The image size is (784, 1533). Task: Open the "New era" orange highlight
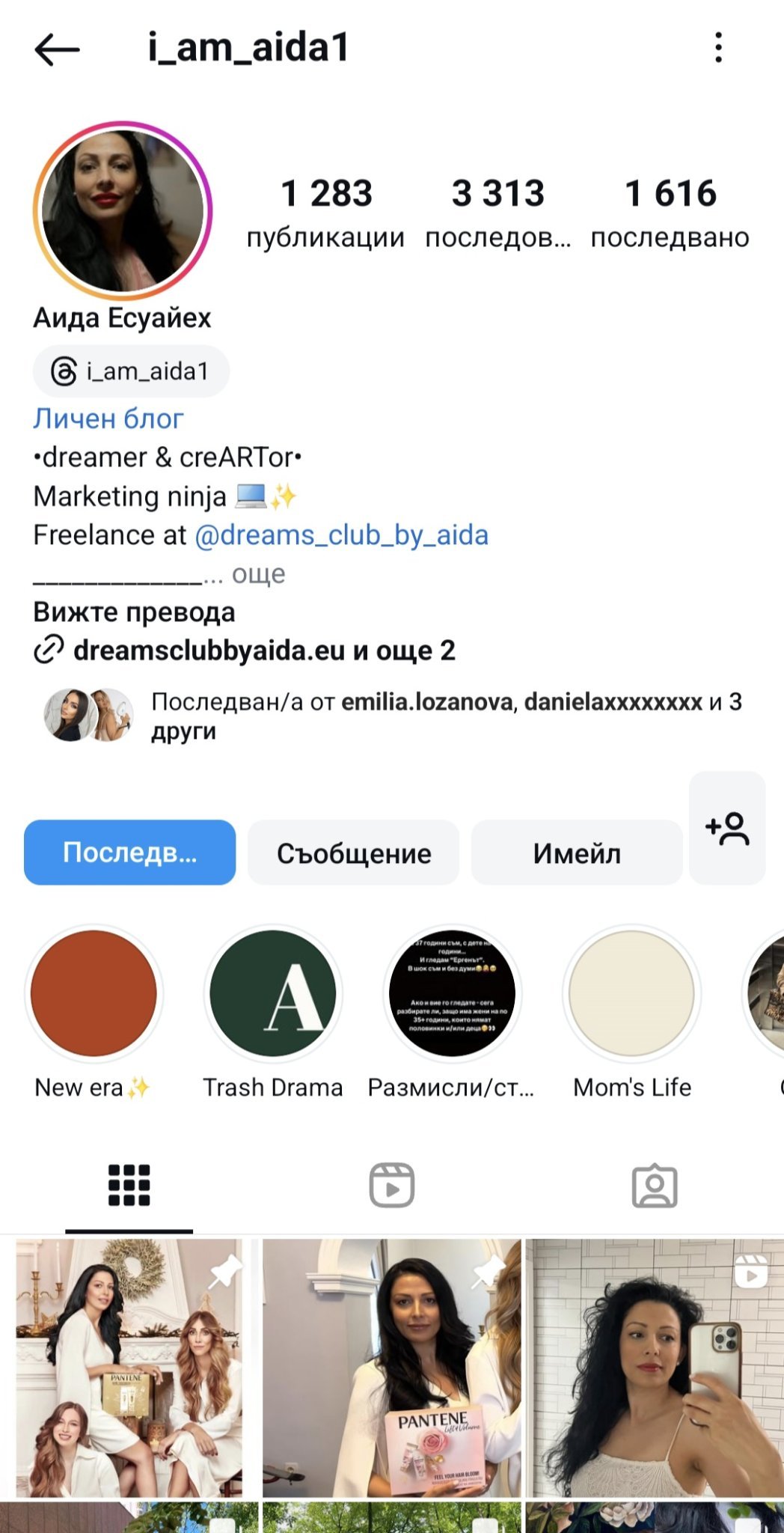tap(94, 993)
